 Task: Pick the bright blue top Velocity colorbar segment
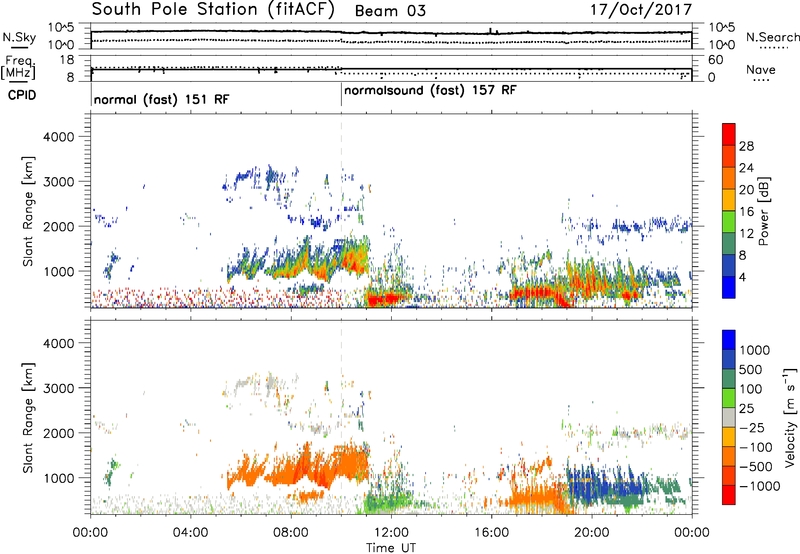(x=729, y=340)
